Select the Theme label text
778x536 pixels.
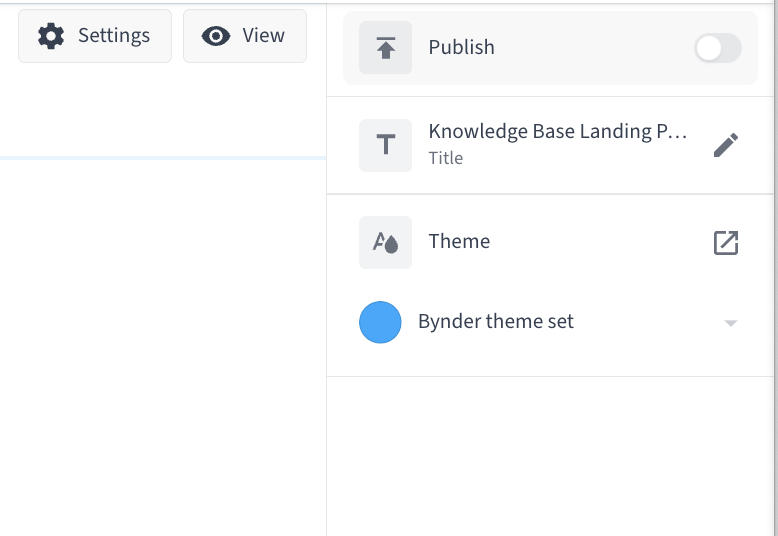(x=459, y=241)
